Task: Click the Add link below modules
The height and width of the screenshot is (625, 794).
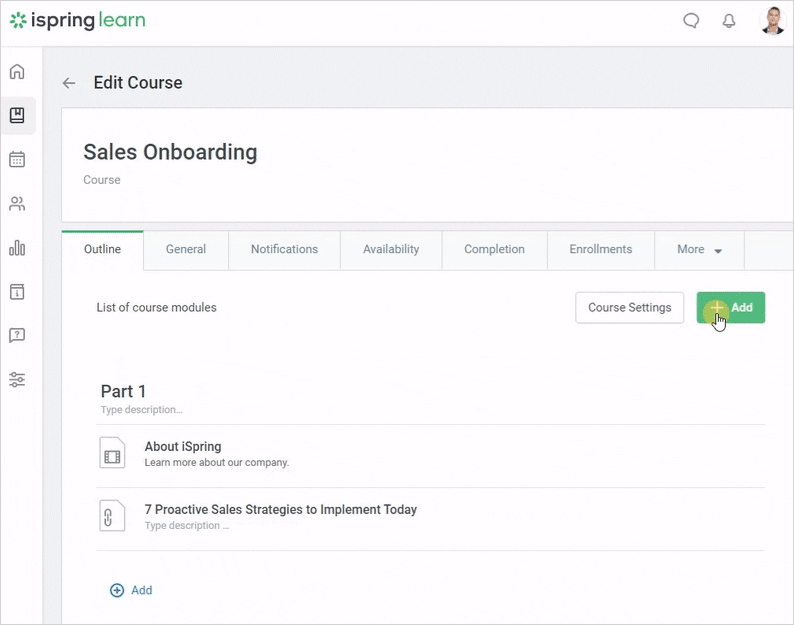Action: coord(131,591)
